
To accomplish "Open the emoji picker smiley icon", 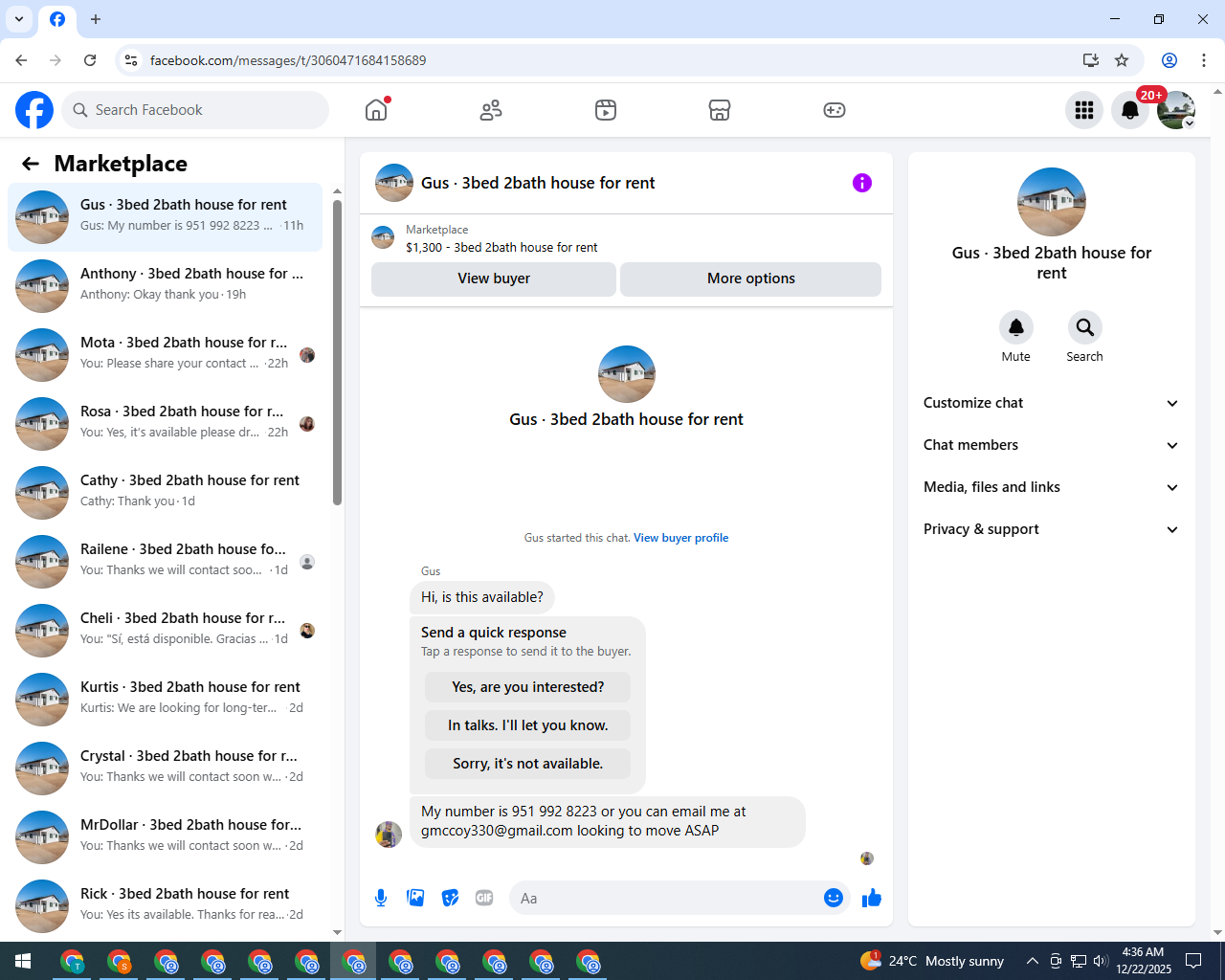I will [x=834, y=898].
